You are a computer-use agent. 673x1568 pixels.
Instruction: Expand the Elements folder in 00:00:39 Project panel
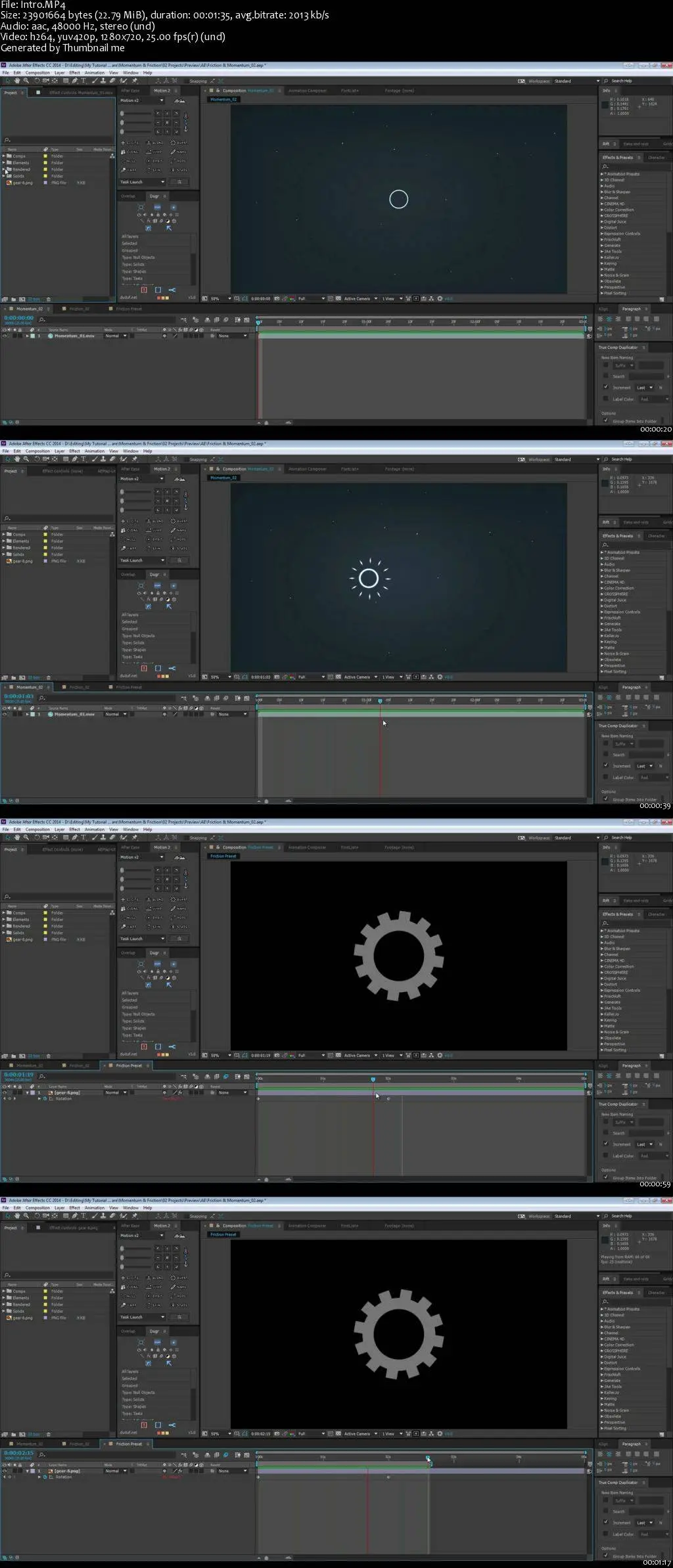click(3, 541)
